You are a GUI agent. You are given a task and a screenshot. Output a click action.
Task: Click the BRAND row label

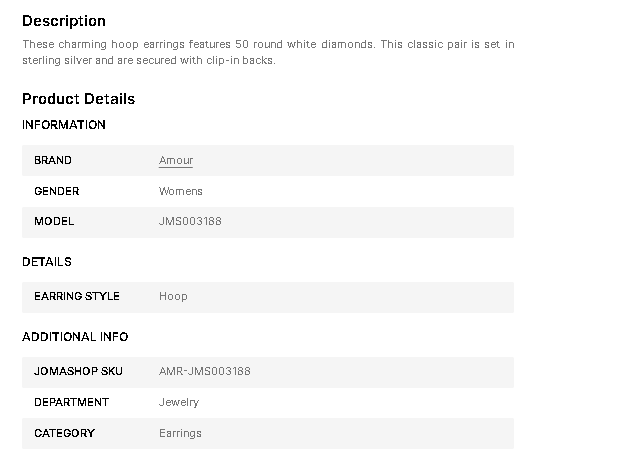[53, 160]
